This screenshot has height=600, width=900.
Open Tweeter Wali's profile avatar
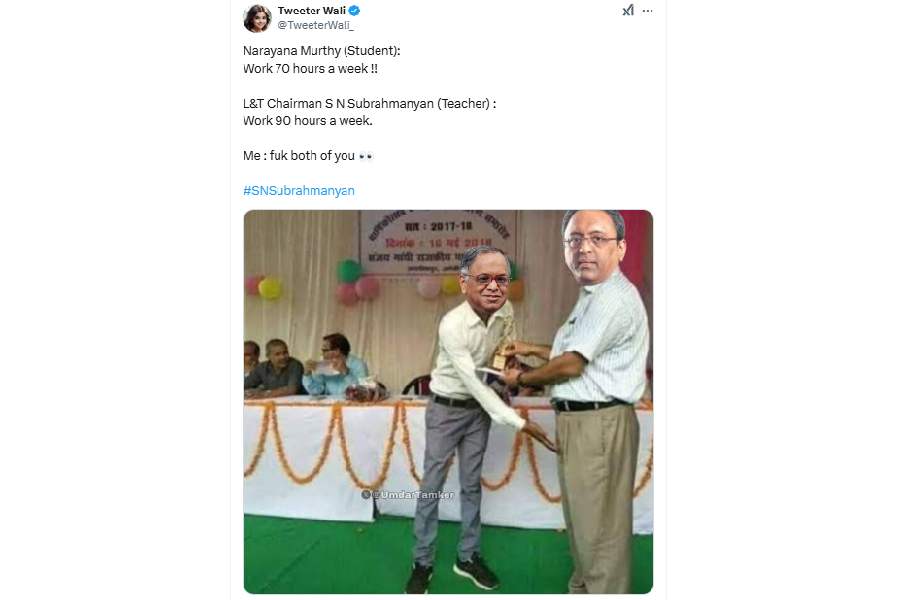pyautogui.click(x=257, y=18)
